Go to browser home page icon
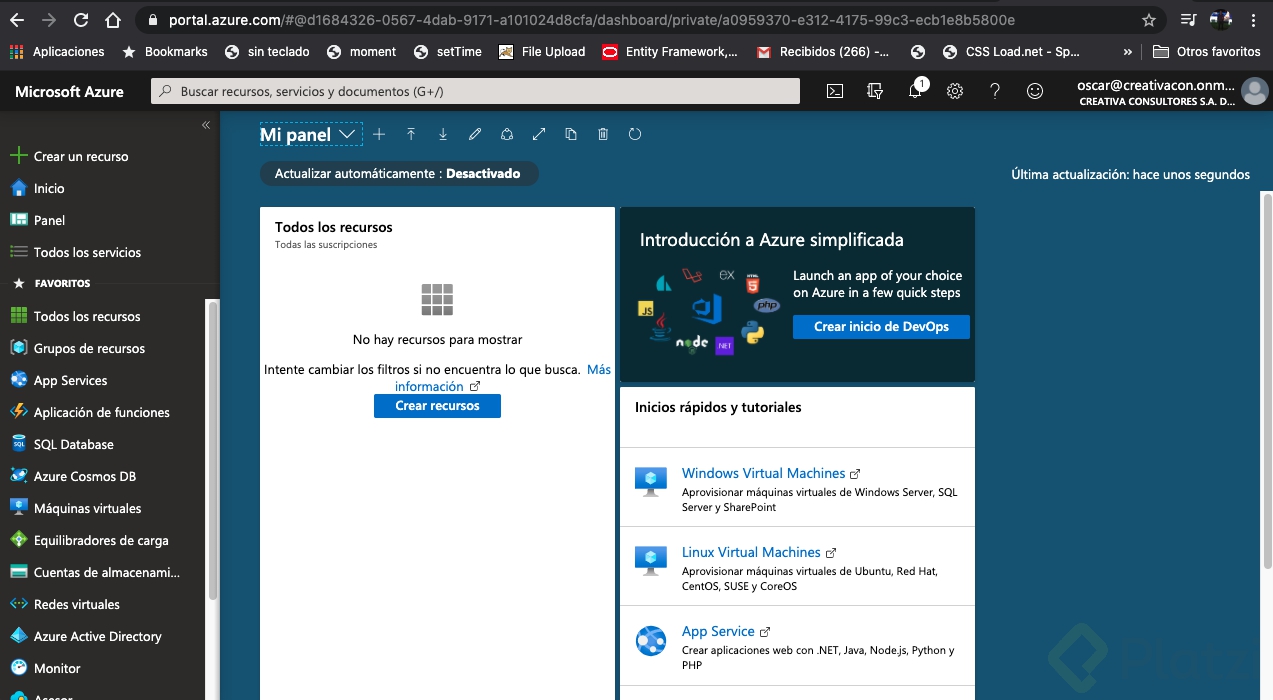Screen dimensions: 1273x700 tap(113, 20)
